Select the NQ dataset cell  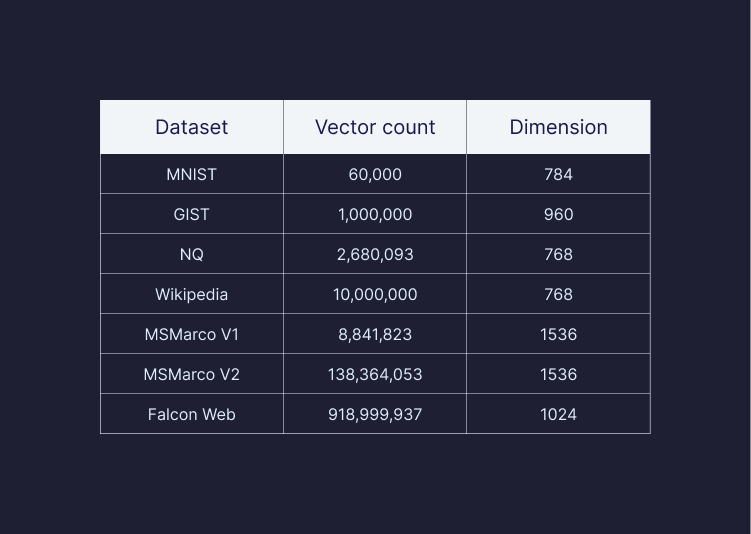pyautogui.click(x=191, y=254)
